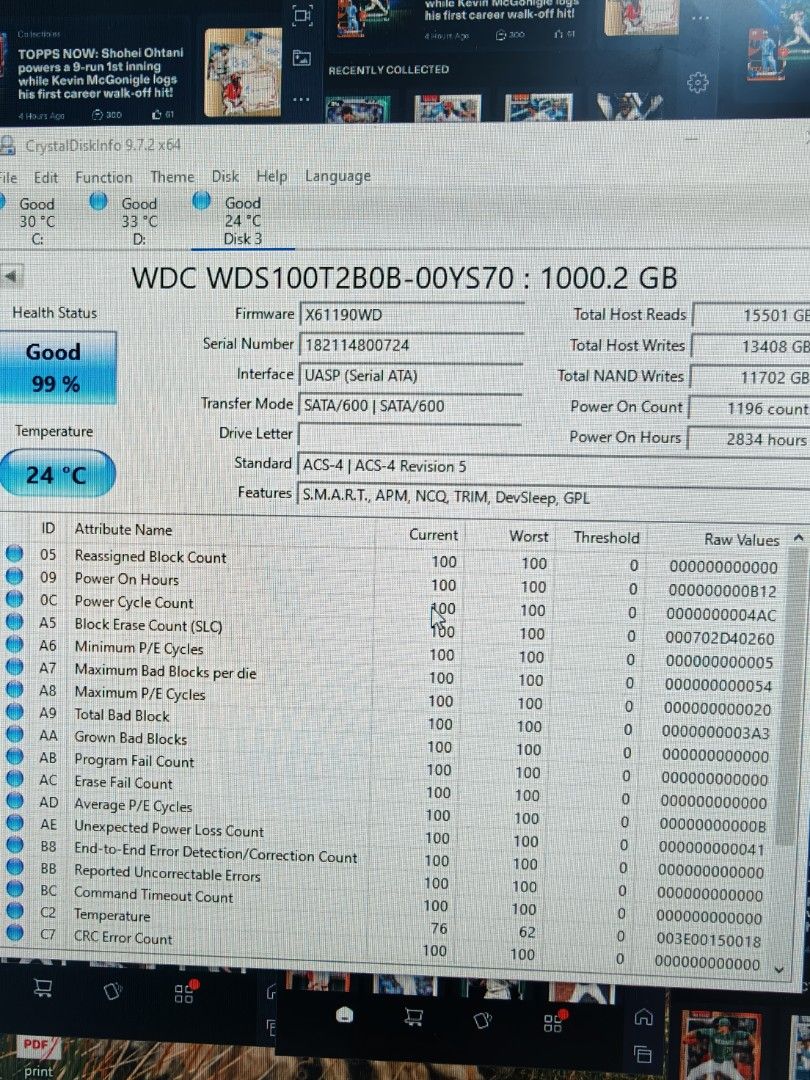Click the Firmware field X61190WD
Screen dimensions: 810x1080
(411, 315)
